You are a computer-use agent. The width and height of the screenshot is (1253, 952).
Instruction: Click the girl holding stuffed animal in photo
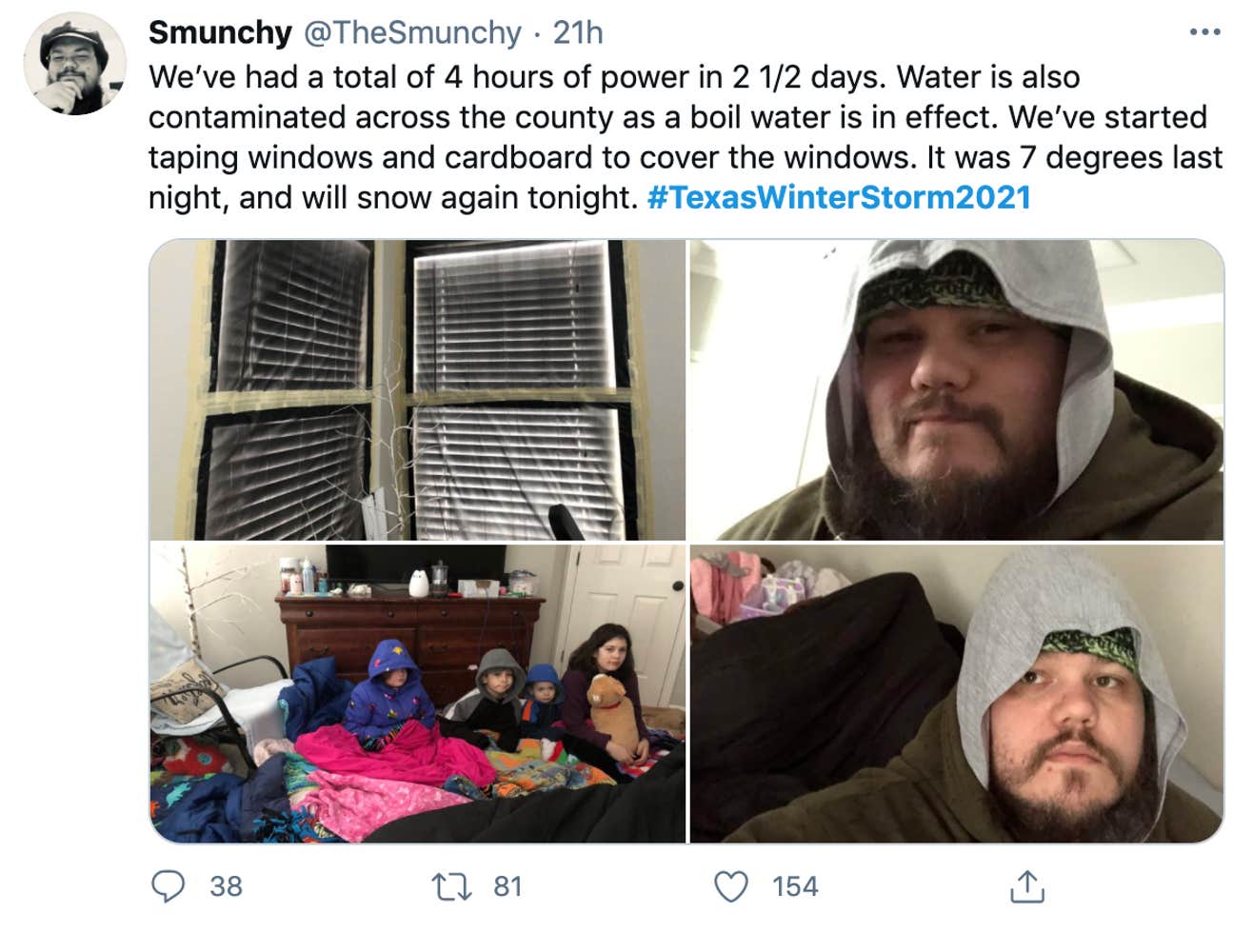(607, 695)
